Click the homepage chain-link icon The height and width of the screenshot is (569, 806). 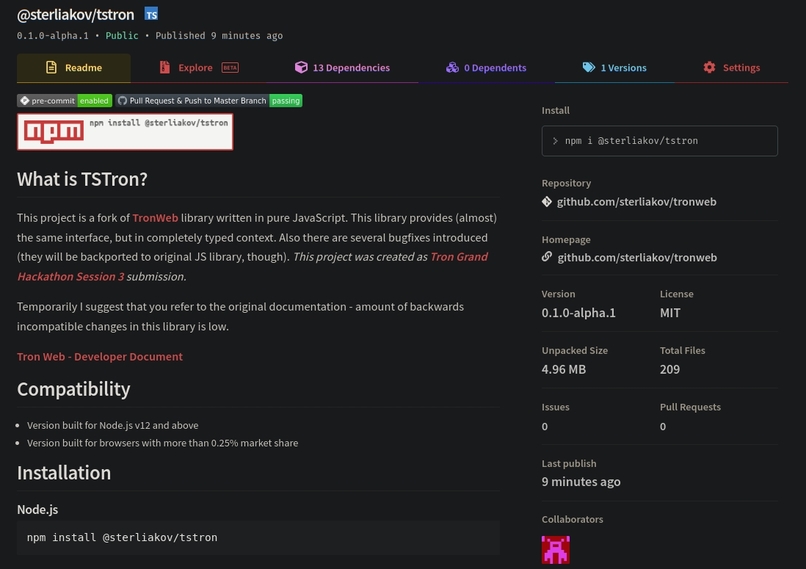tap(547, 256)
